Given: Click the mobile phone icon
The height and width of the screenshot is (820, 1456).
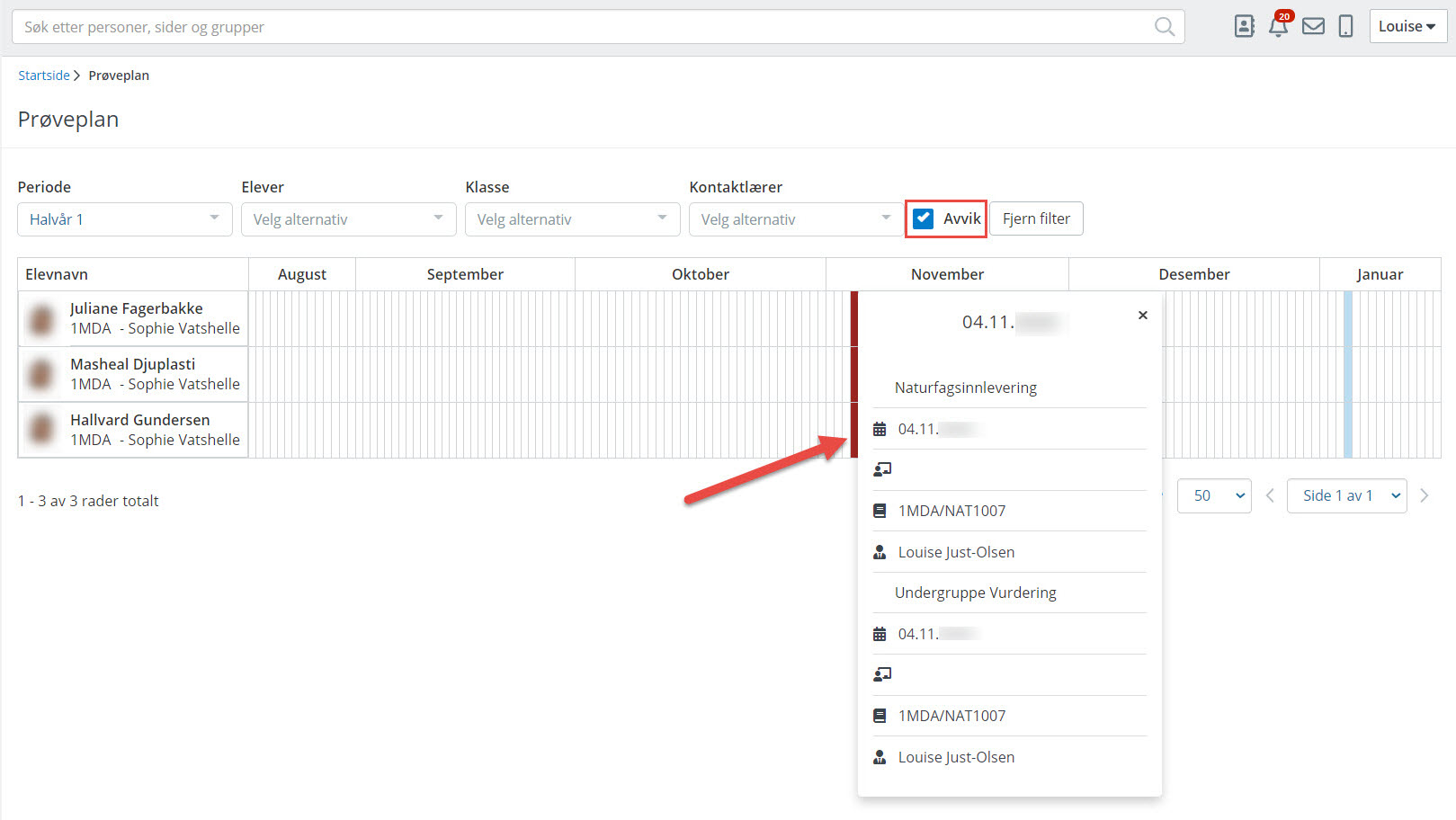Looking at the screenshot, I should 1345,26.
